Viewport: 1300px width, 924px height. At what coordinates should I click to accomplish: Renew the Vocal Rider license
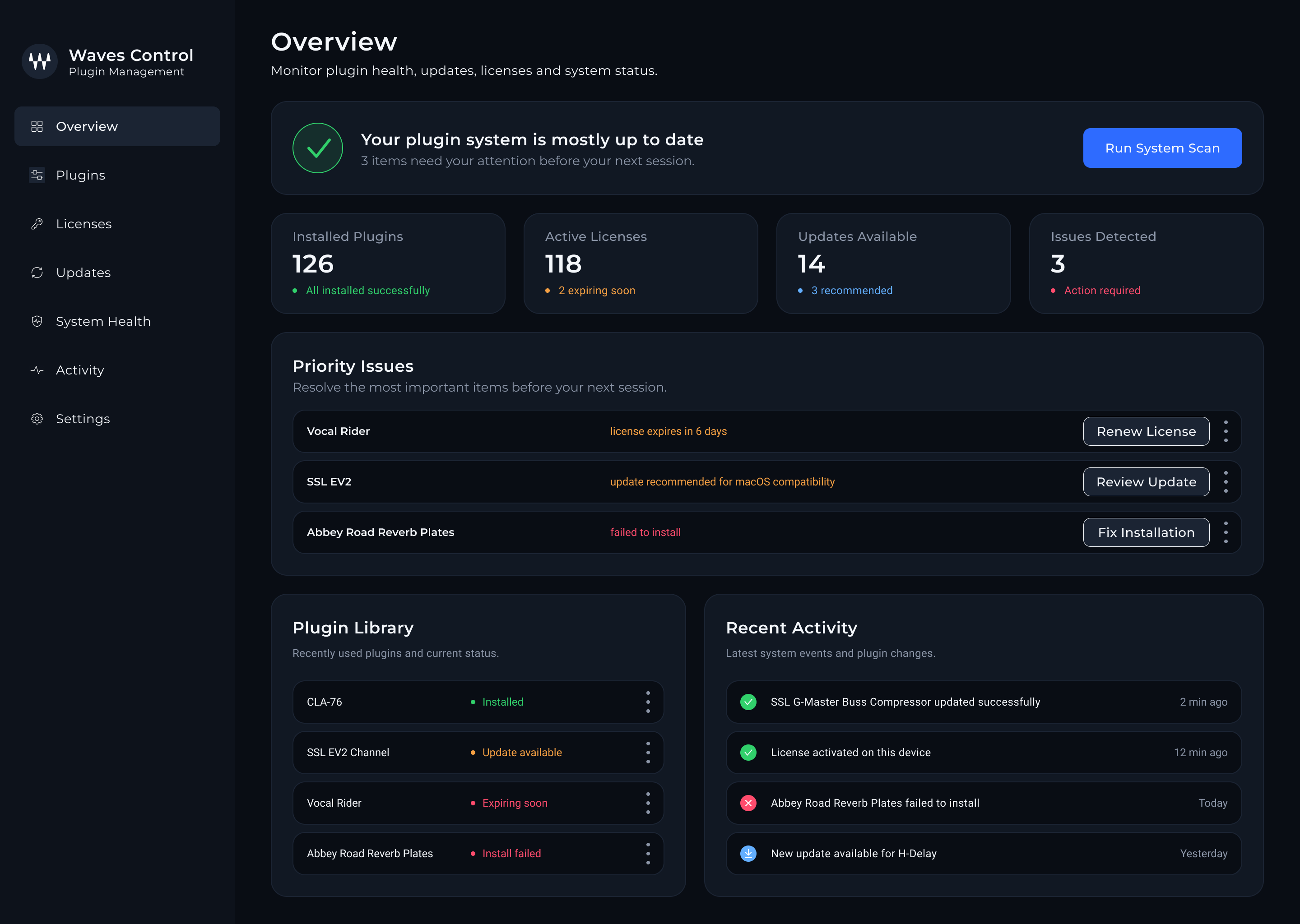click(x=1146, y=431)
